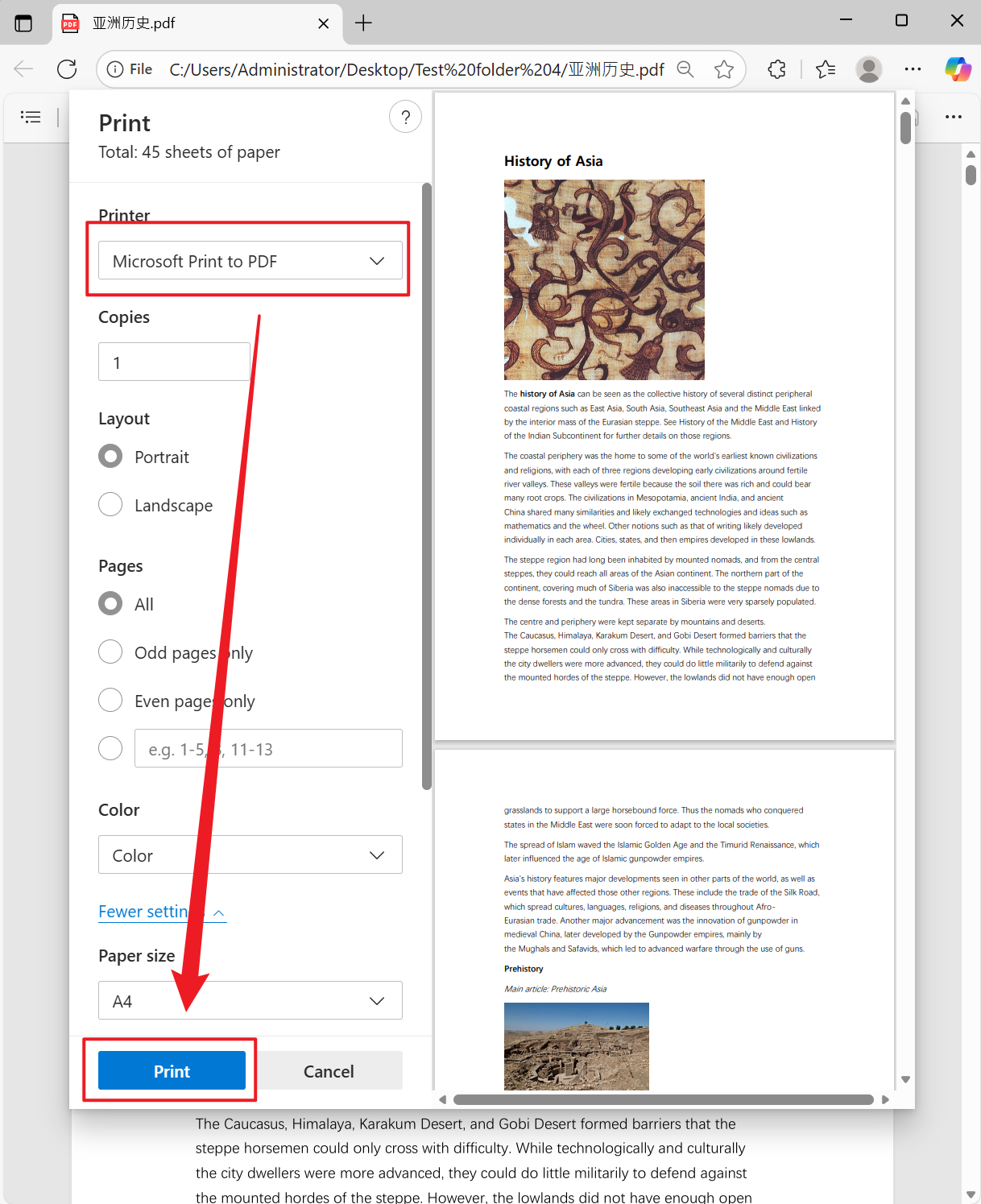Open PDF toolbar more options ellipsis

[x=954, y=117]
